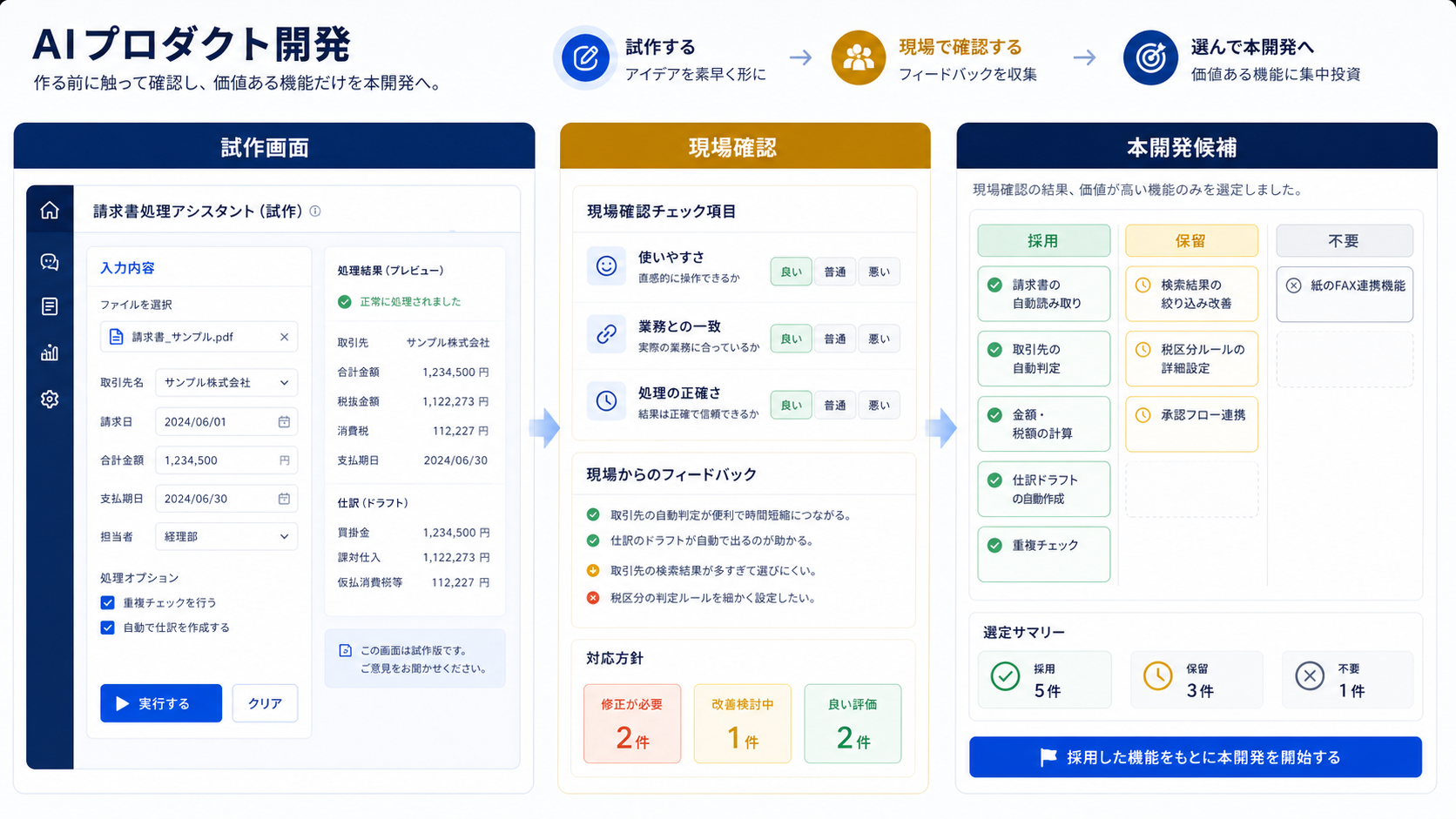The width and height of the screenshot is (1456, 819).
Task: Open the 税区分ルールの詳細設定 card
Action: [x=1191, y=359]
